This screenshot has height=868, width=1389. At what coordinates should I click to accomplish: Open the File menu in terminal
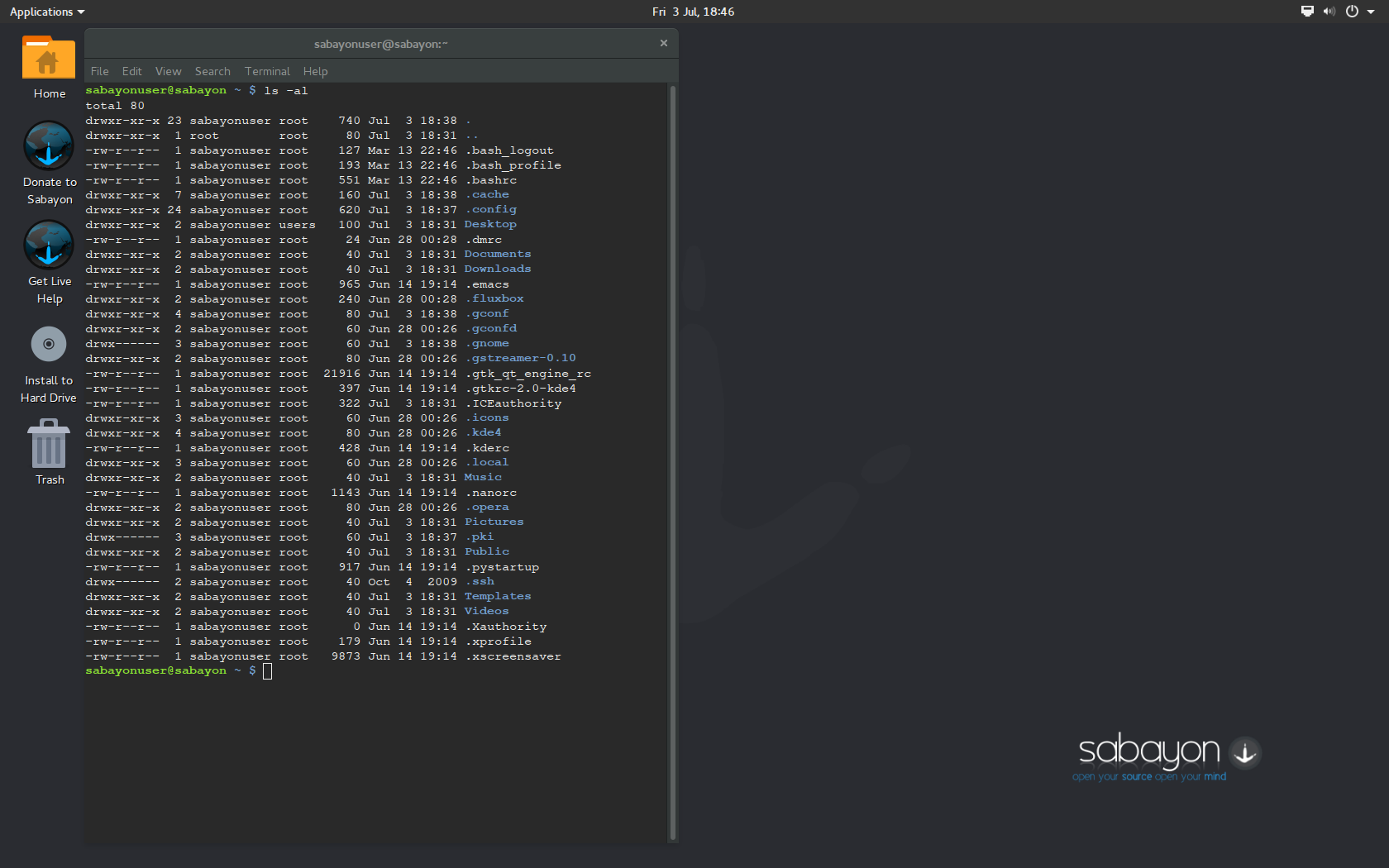99,71
